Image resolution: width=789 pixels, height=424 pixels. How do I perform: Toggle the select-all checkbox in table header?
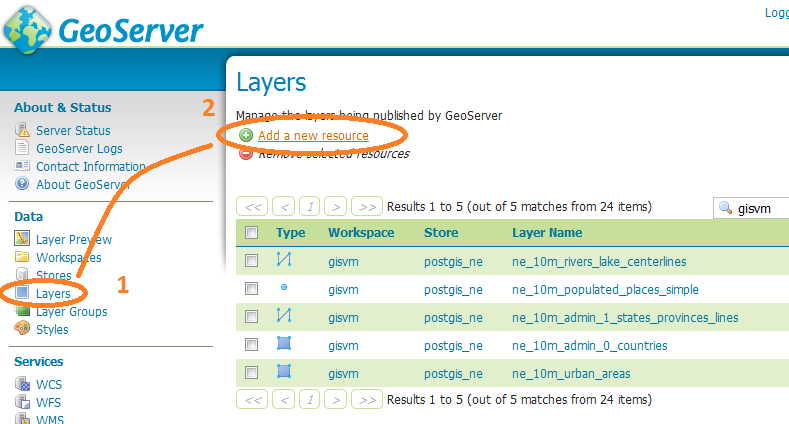coord(251,232)
